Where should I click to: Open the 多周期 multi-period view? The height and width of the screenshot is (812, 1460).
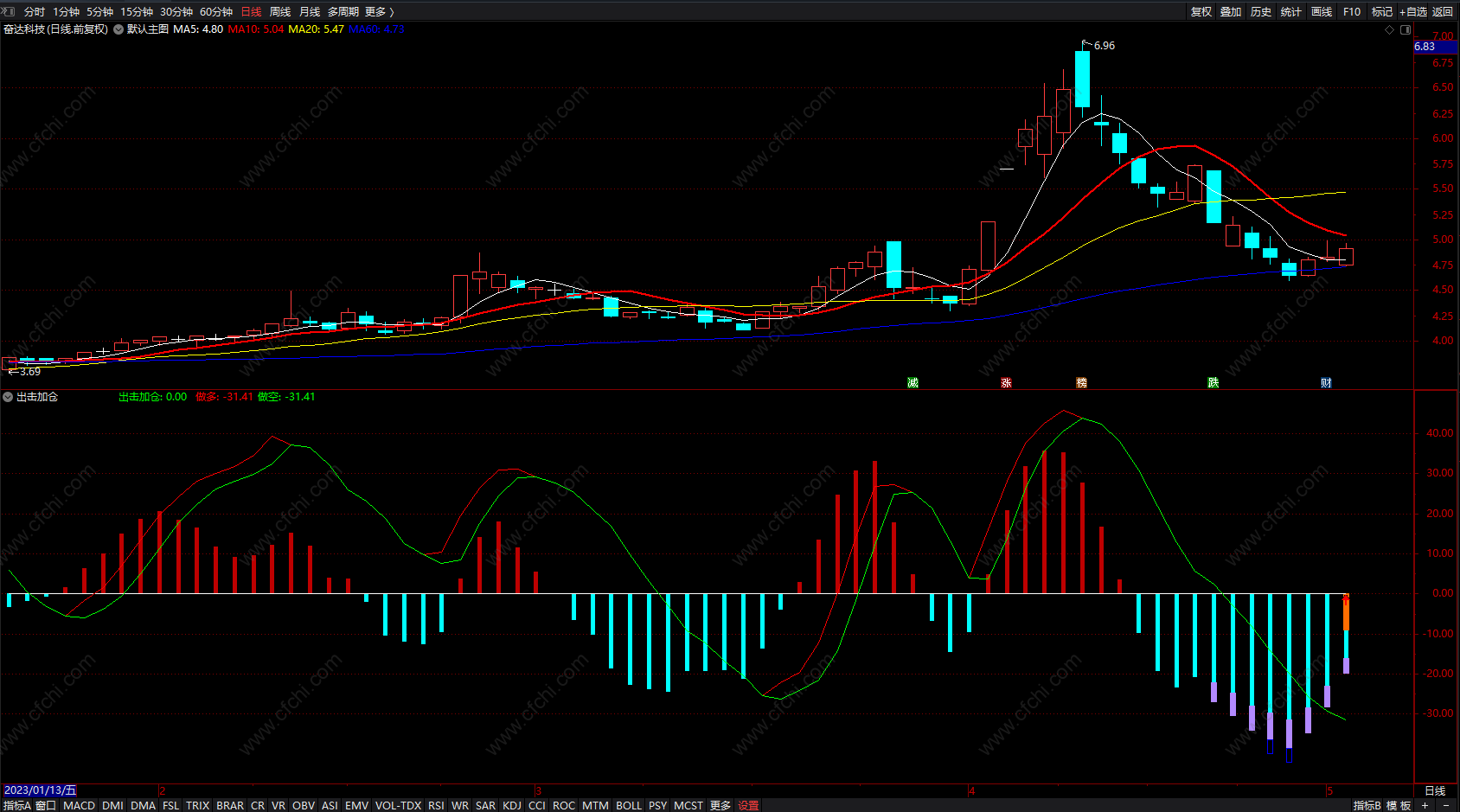coord(343,11)
